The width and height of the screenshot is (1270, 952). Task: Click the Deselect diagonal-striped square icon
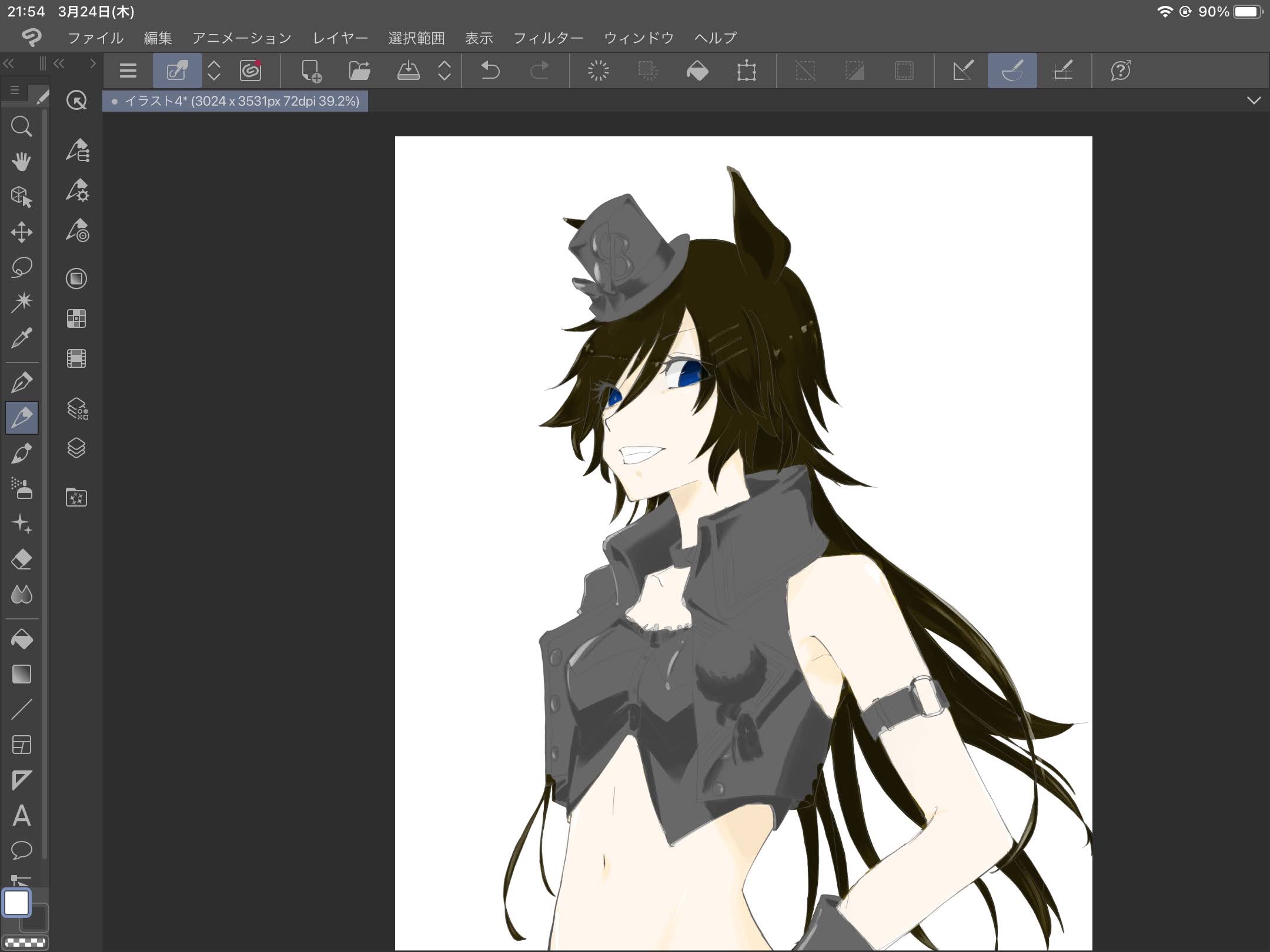[x=806, y=71]
